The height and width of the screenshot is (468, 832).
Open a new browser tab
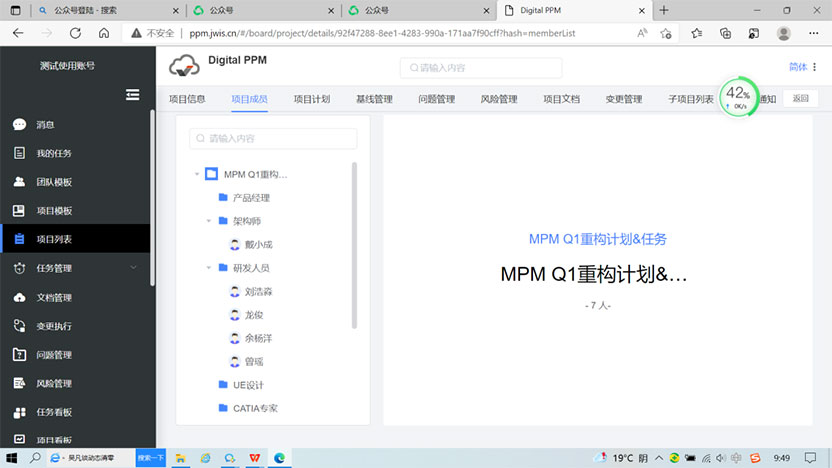click(664, 10)
